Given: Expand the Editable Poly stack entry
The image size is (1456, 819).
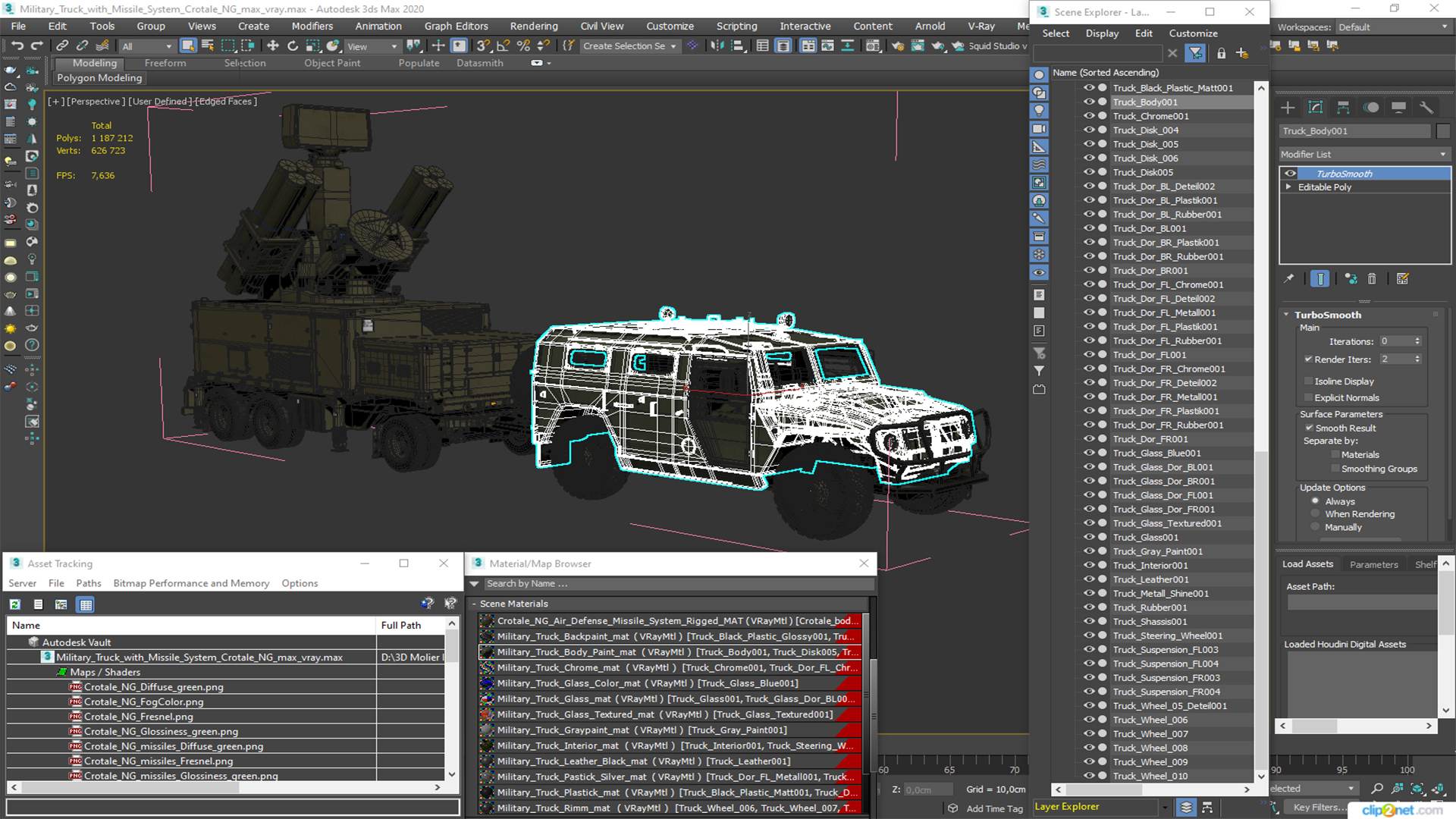Looking at the screenshot, I should pyautogui.click(x=1288, y=187).
